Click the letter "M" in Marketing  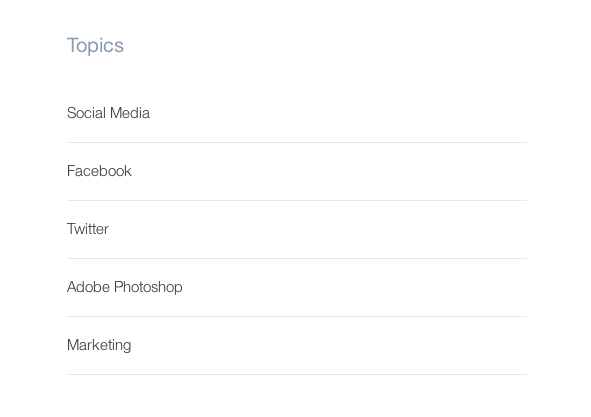[73, 345]
